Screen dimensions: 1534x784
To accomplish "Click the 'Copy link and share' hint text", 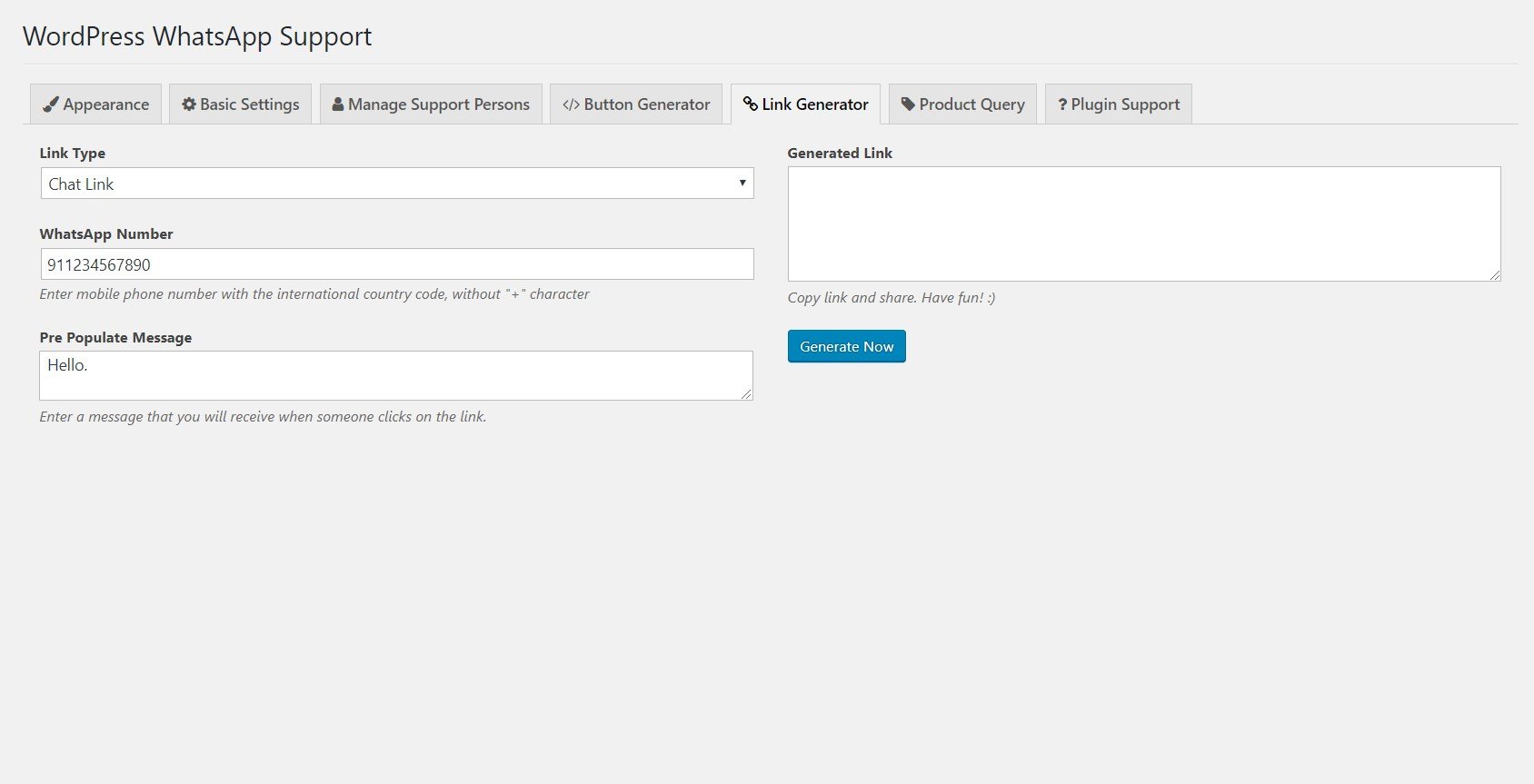I will point(892,297).
